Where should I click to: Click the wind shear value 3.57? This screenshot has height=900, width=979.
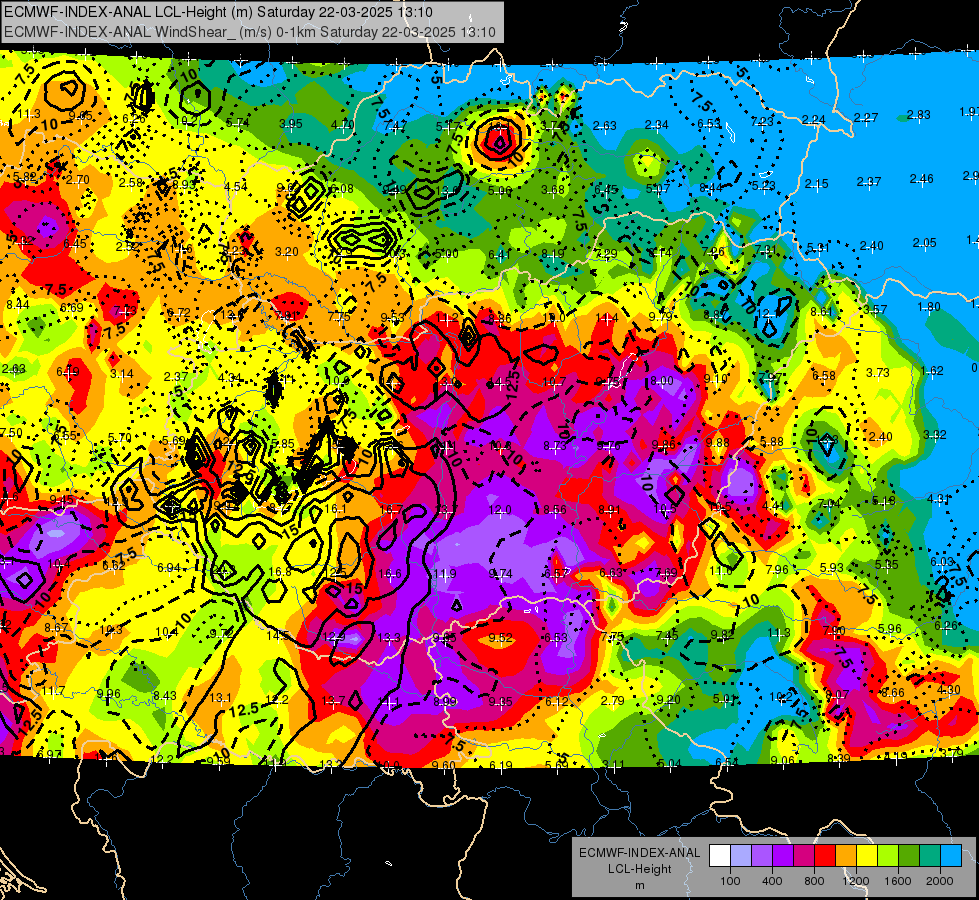875,309
